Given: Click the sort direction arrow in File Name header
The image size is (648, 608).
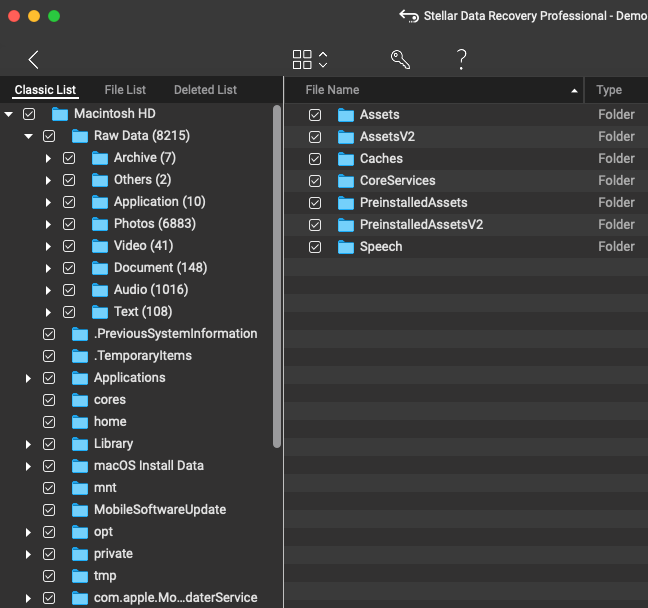Looking at the screenshot, I should pos(574,91).
